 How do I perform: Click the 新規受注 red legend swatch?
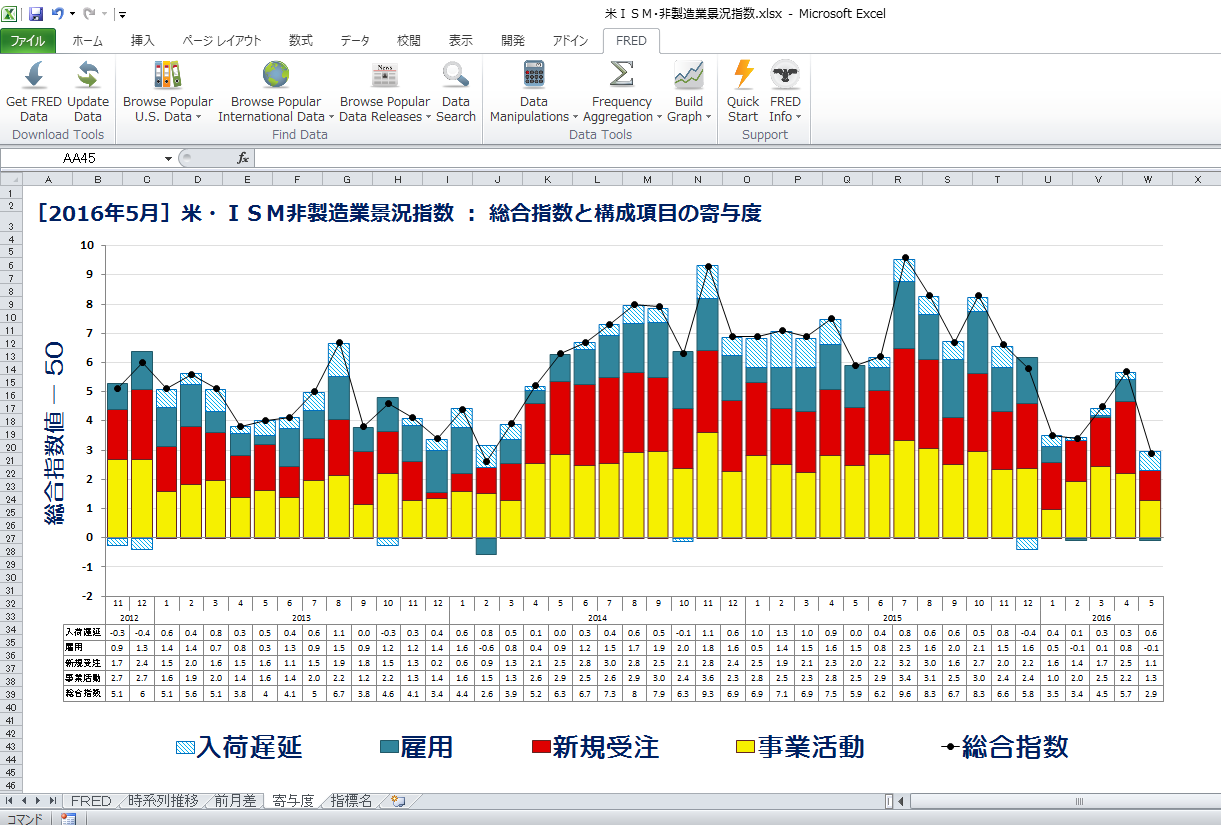[x=540, y=747]
